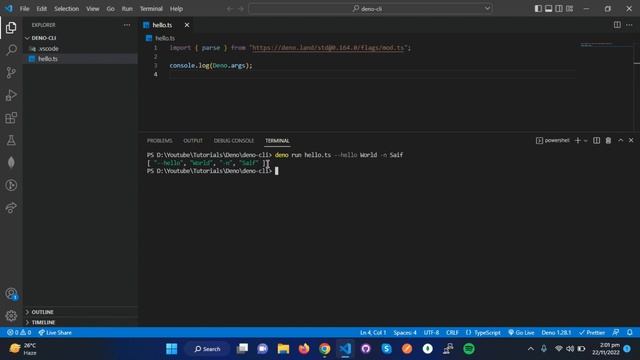Screen dimensions: 640x360
Task: Open the Source Control view
Action: click(11, 73)
